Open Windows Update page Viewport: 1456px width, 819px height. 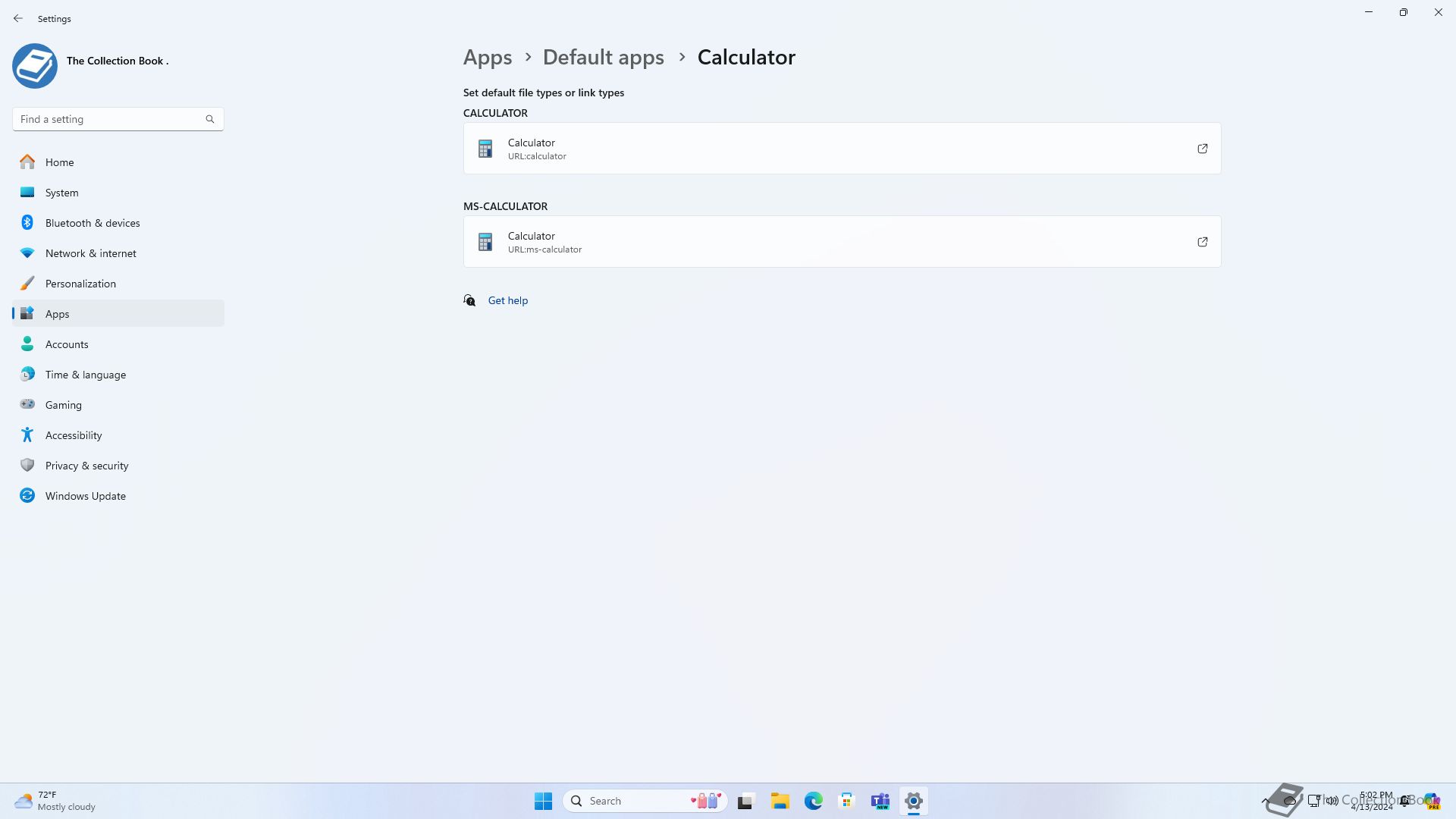tap(118, 496)
